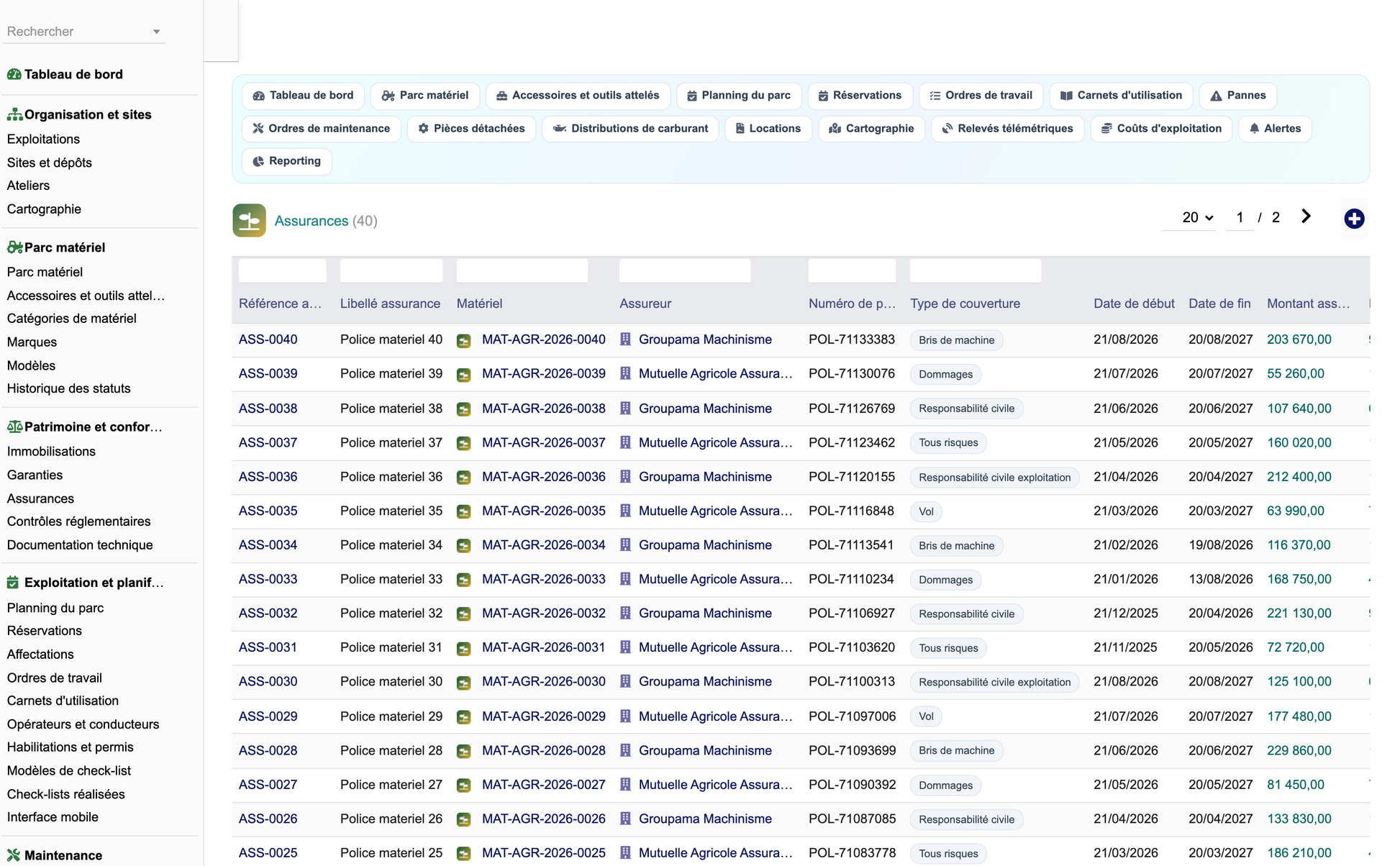Click insurer building icon in ASS-0035 row

[625, 511]
